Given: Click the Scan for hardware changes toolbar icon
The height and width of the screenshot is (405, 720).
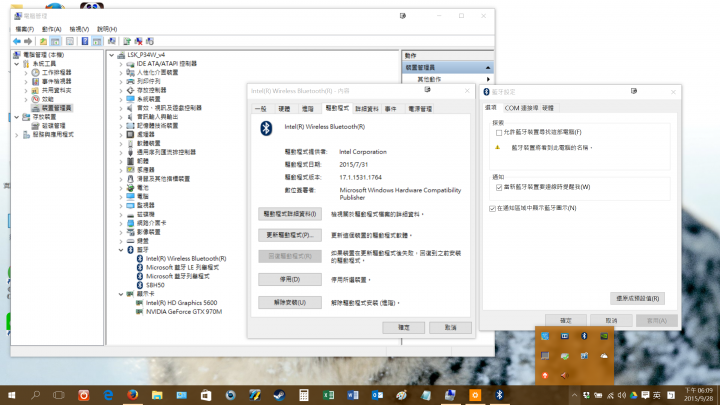Looking at the screenshot, I should (112, 41).
